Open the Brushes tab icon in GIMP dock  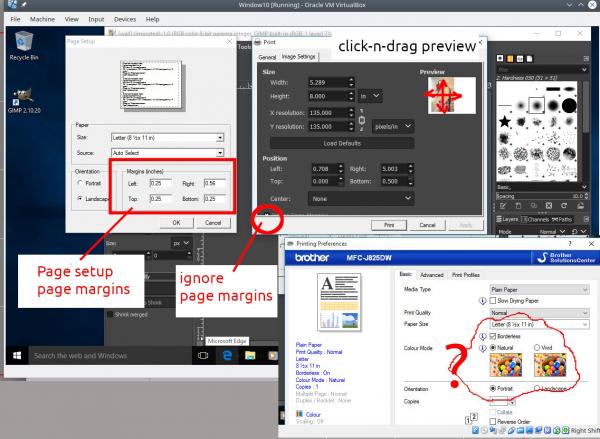pos(500,58)
